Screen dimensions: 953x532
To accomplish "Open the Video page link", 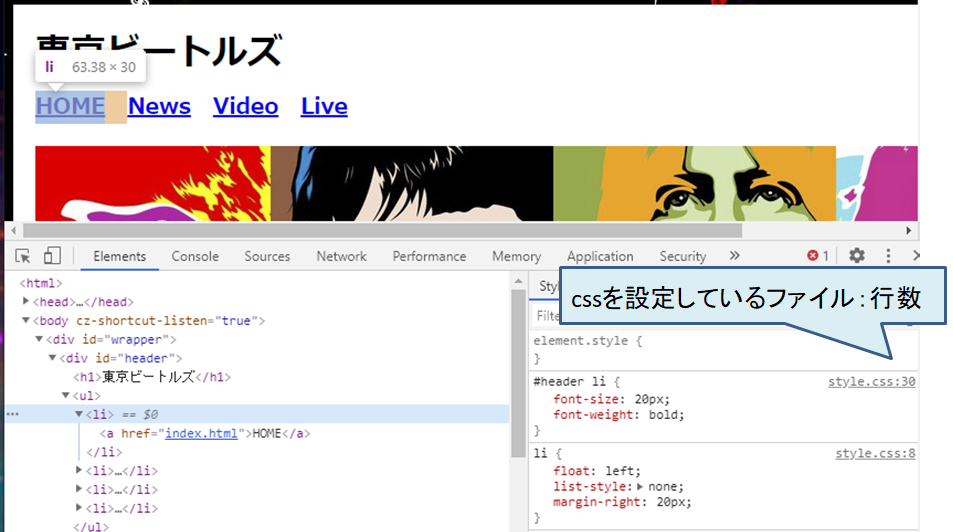I will click(x=246, y=106).
